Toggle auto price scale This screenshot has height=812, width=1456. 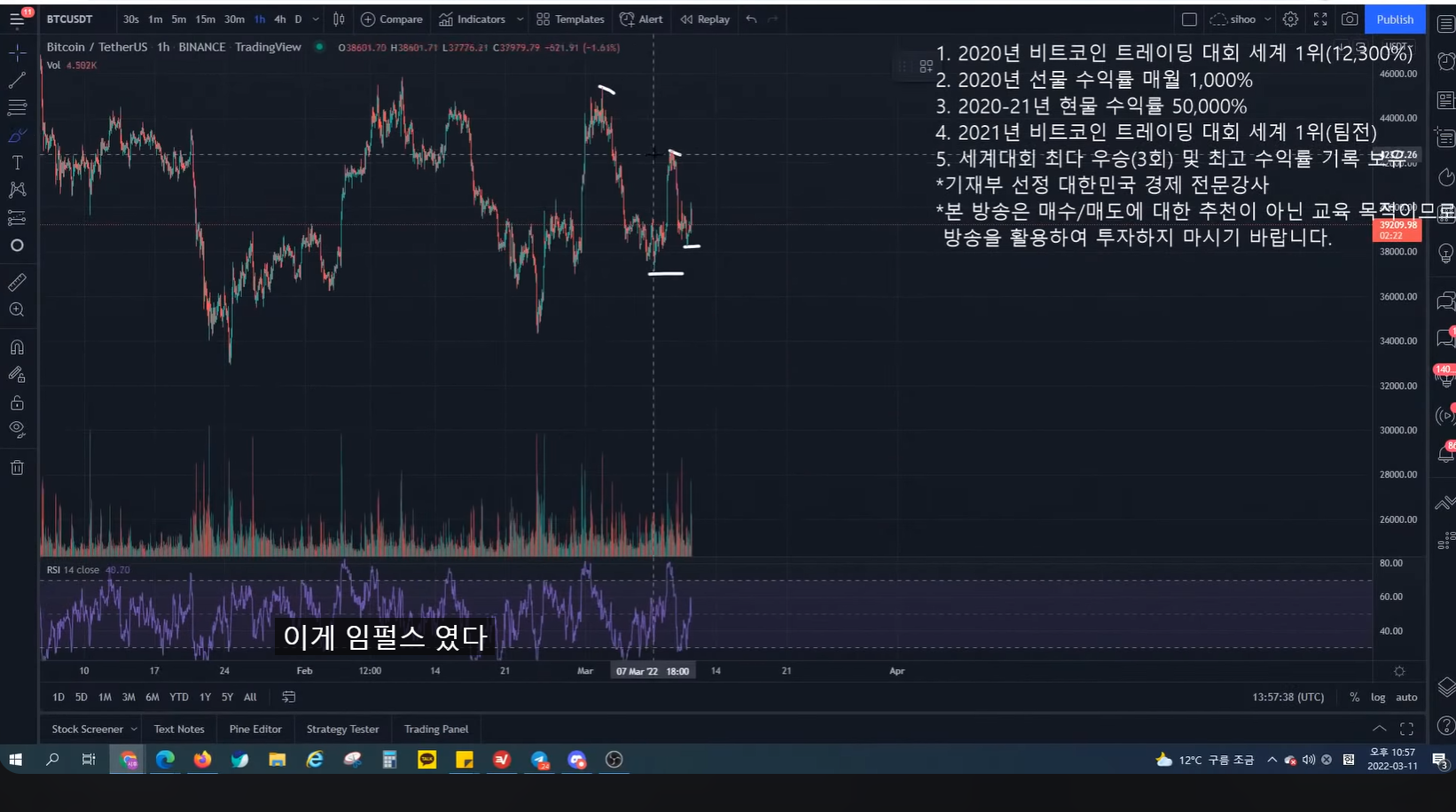1406,698
